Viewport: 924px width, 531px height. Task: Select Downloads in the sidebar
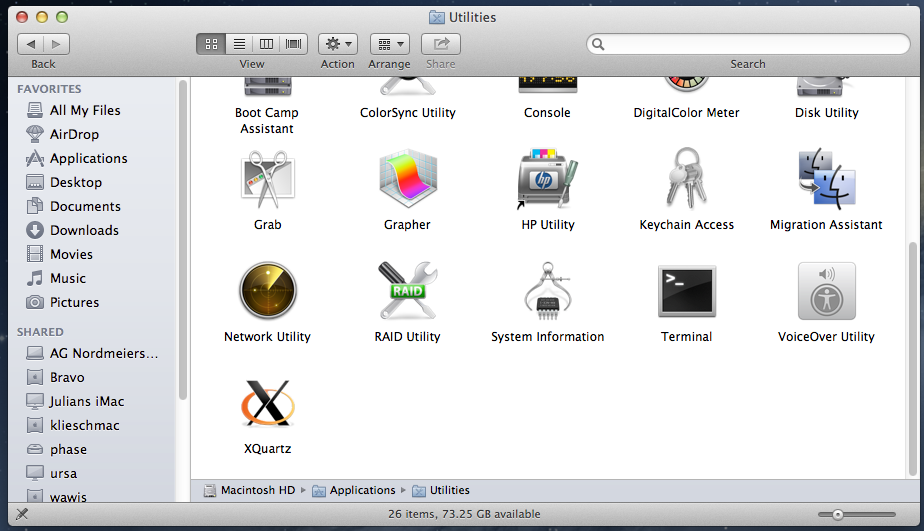[x=84, y=230]
